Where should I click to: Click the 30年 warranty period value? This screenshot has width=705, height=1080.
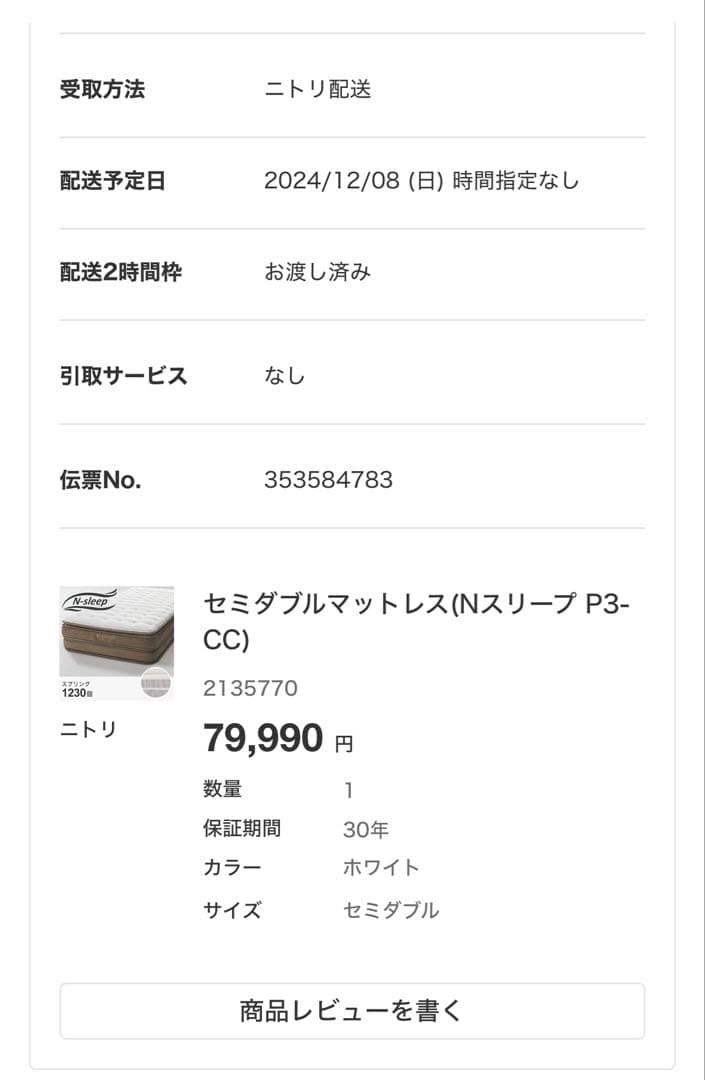tap(365, 829)
